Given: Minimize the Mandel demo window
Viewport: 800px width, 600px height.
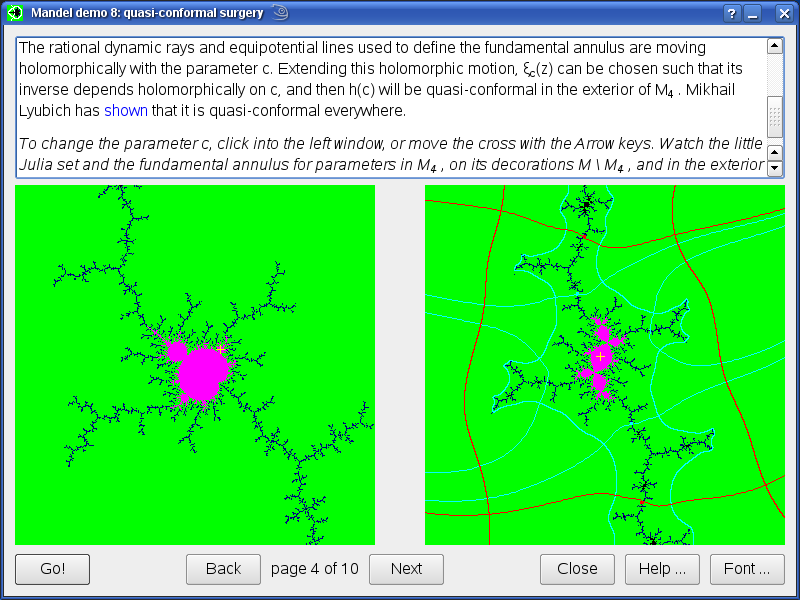Looking at the screenshot, I should (x=753, y=13).
